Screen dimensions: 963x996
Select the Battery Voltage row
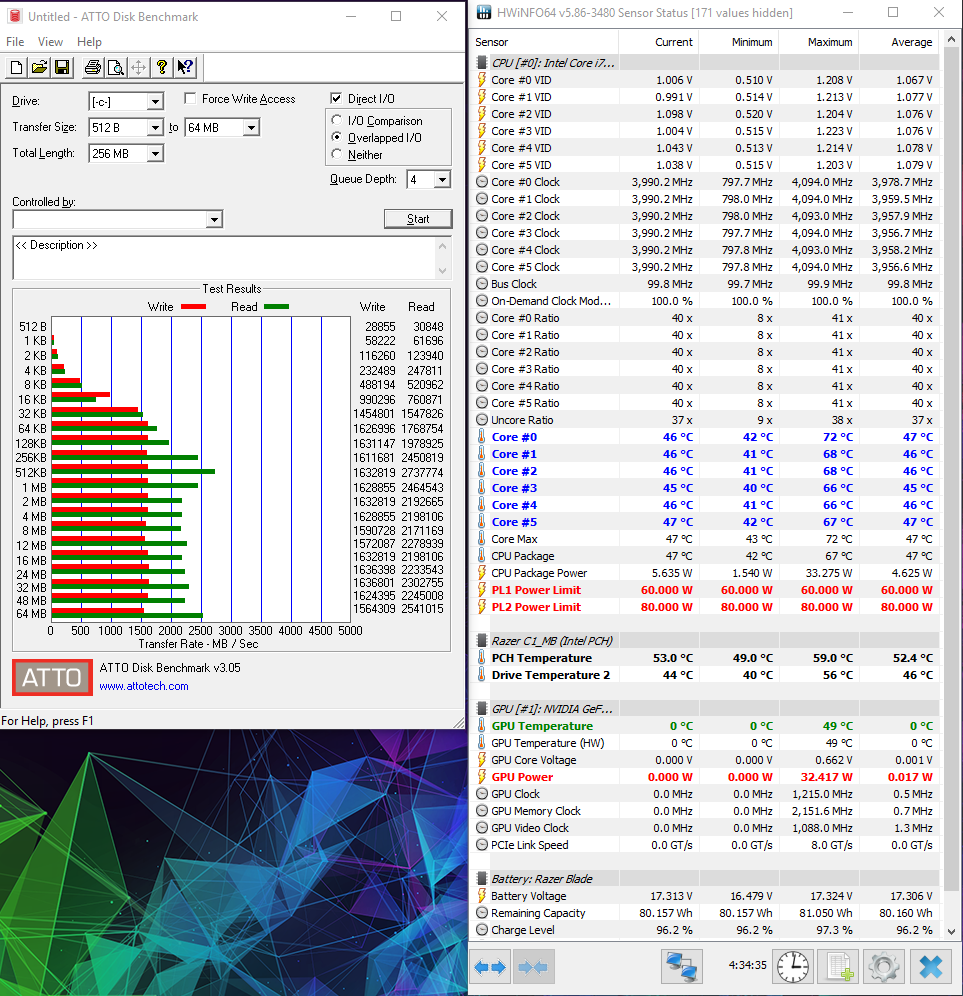pyautogui.click(x=705, y=896)
